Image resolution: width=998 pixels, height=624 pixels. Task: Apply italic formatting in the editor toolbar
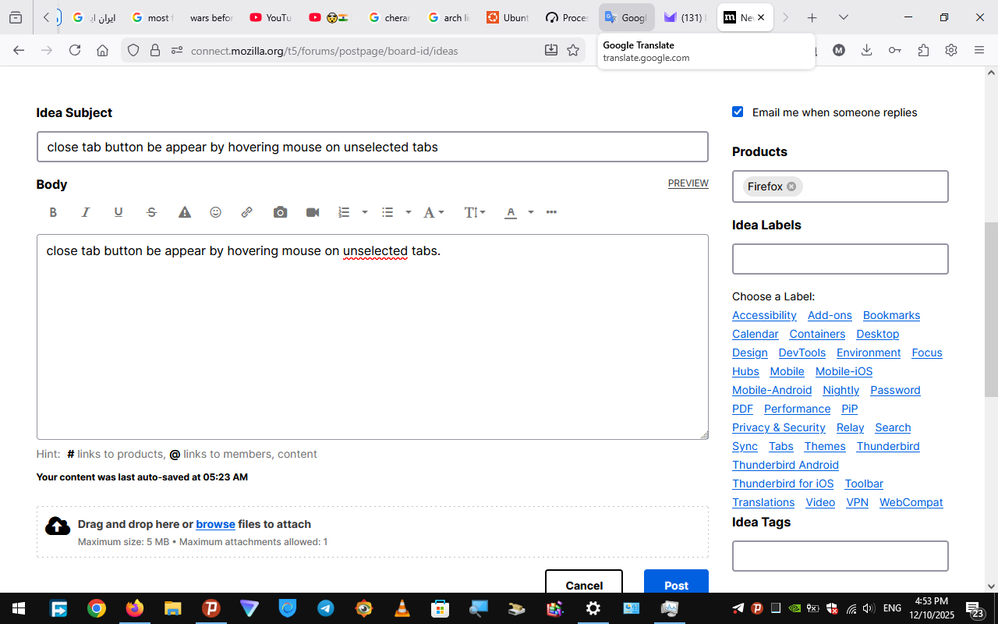[85, 212]
